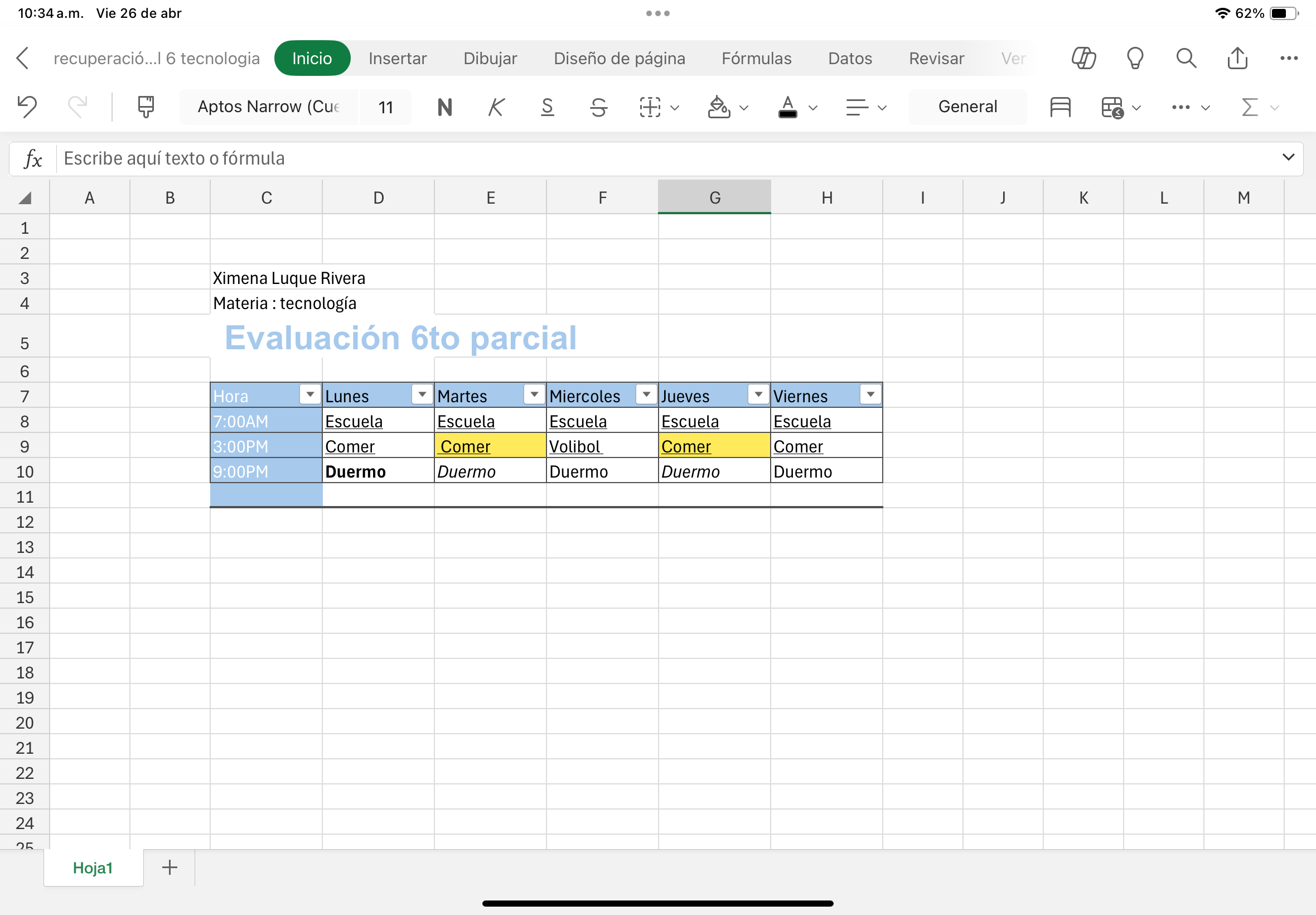
Task: Click the format painter icon
Action: click(x=146, y=107)
